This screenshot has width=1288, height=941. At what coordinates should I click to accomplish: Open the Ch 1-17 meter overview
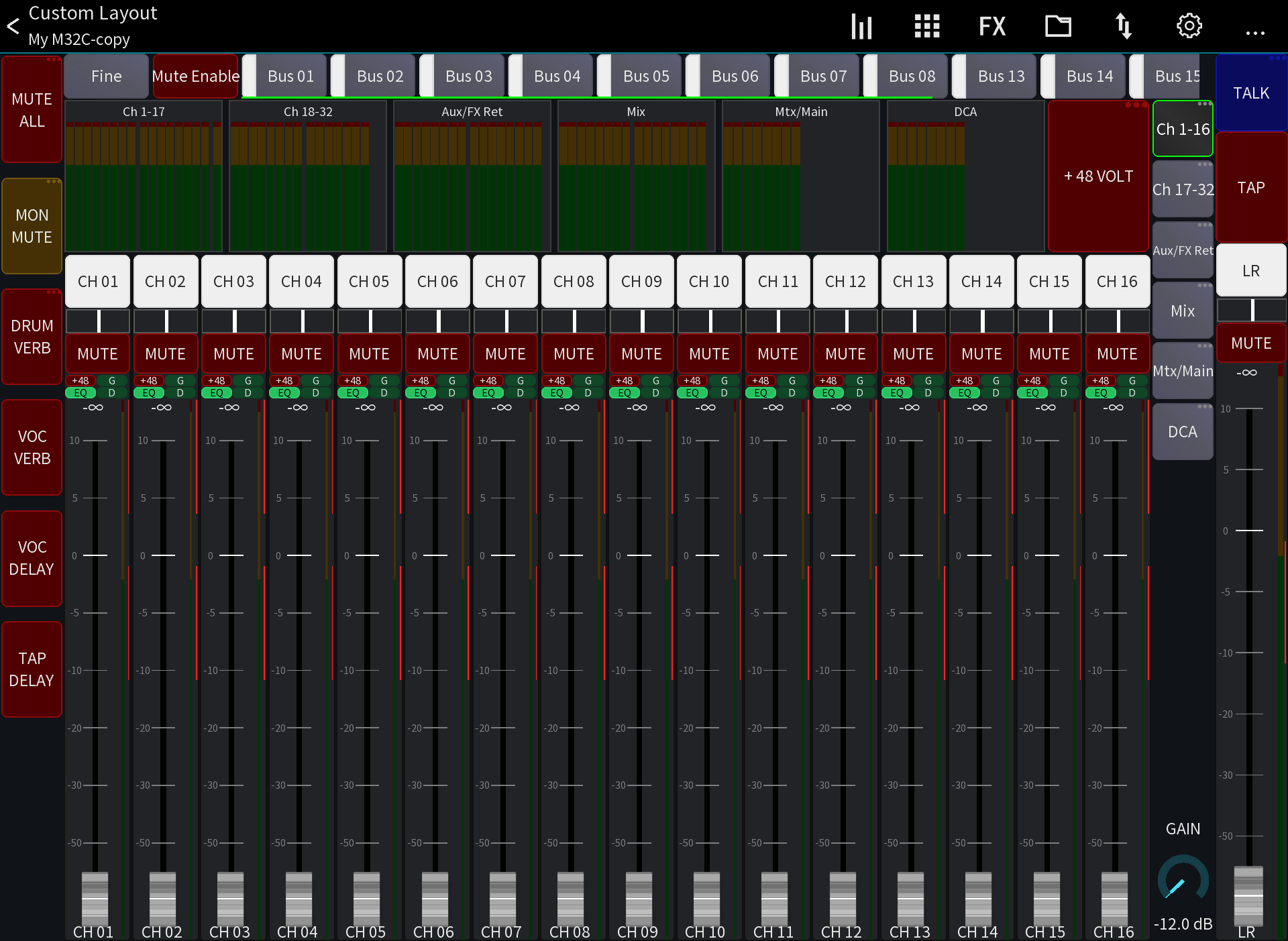(144, 176)
